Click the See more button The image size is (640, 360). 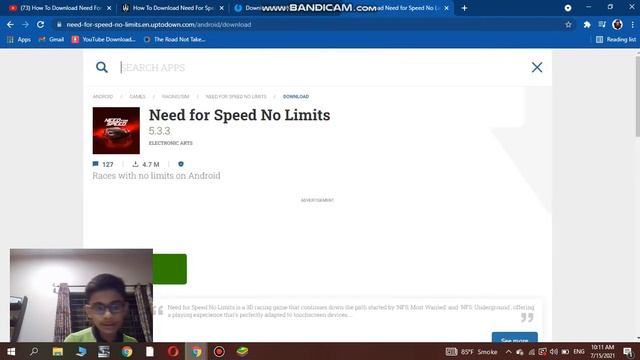point(515,338)
